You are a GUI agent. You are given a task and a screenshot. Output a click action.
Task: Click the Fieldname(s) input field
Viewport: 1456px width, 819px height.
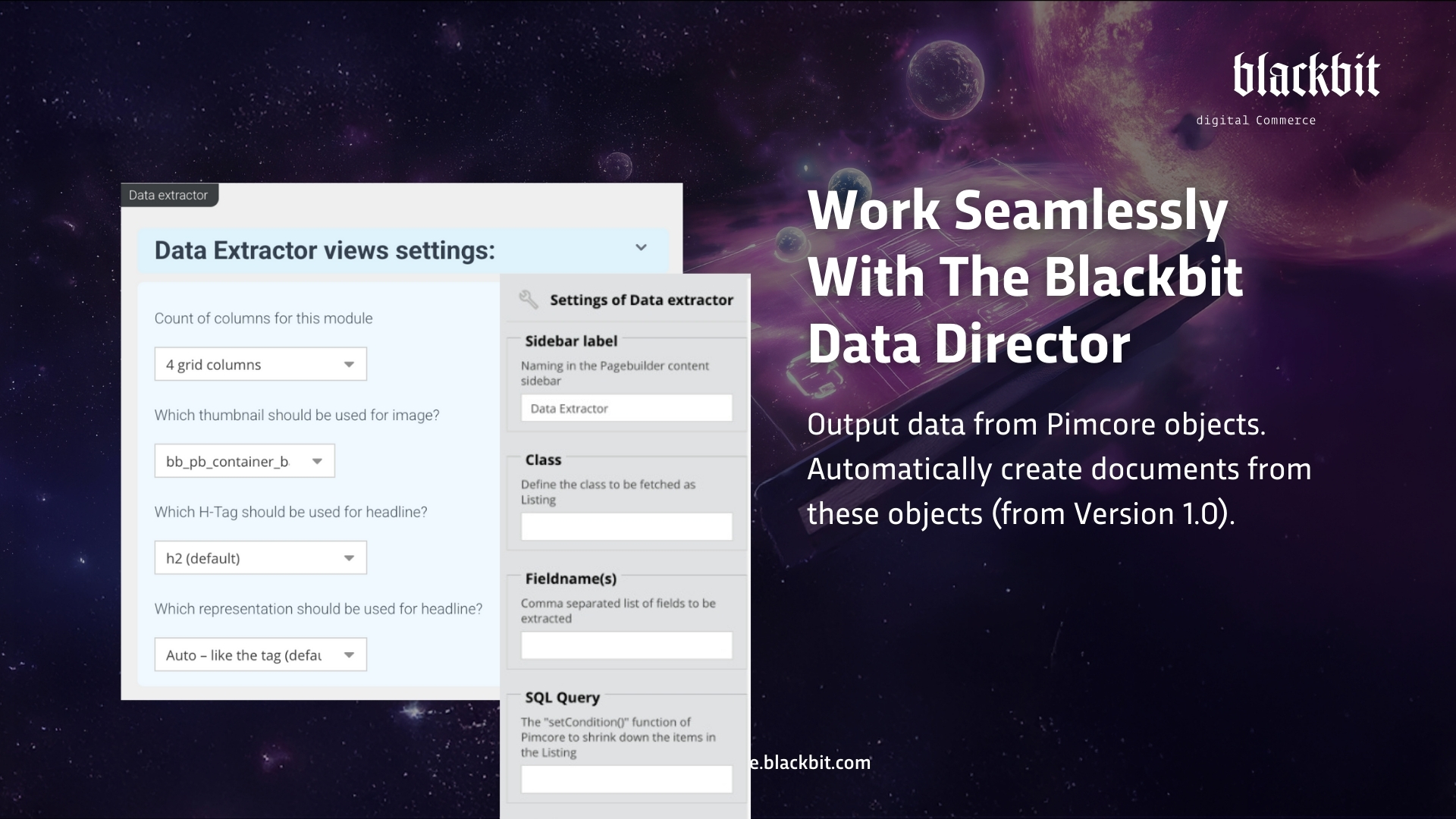click(x=626, y=645)
